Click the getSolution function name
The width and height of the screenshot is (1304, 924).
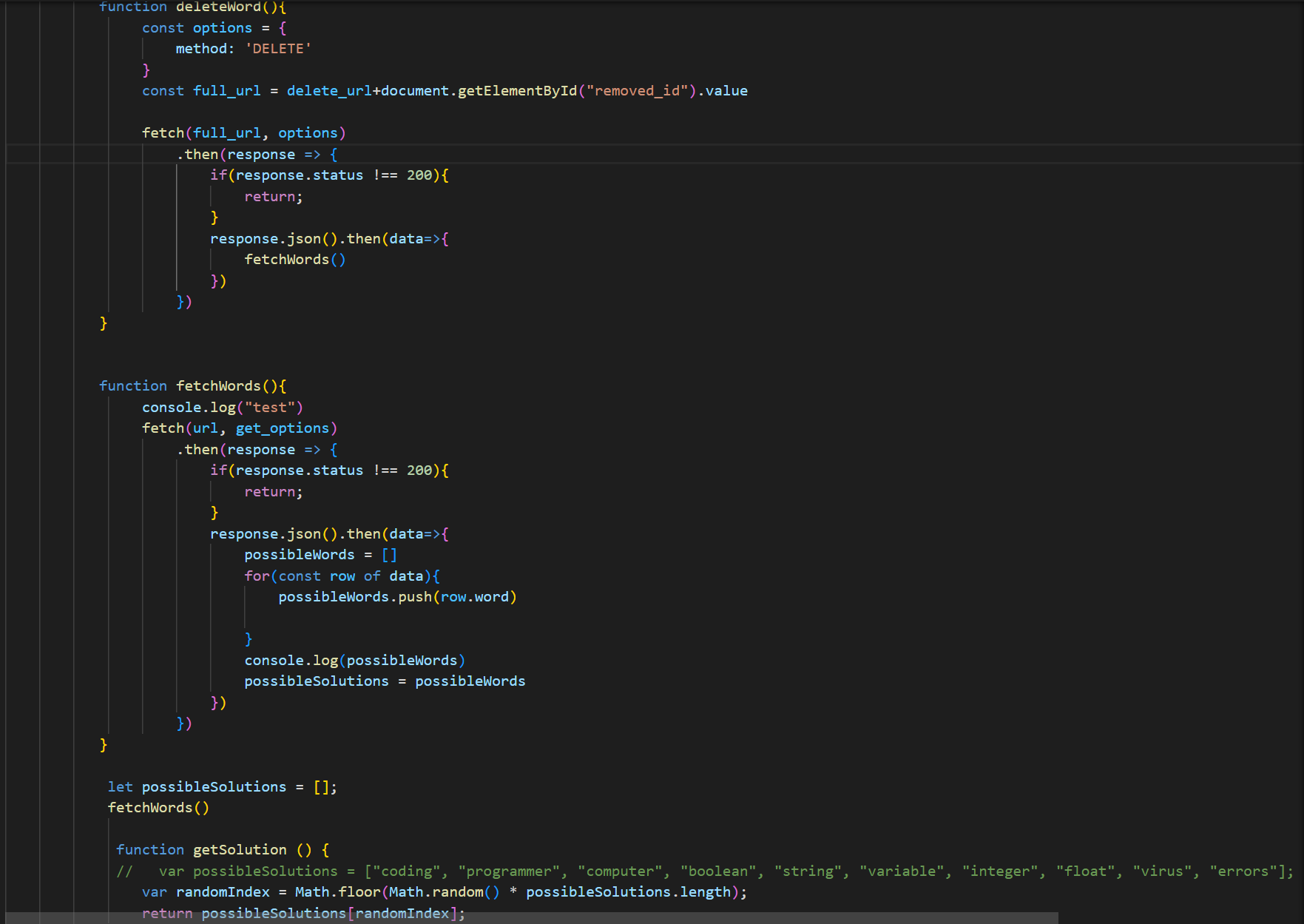pos(240,849)
